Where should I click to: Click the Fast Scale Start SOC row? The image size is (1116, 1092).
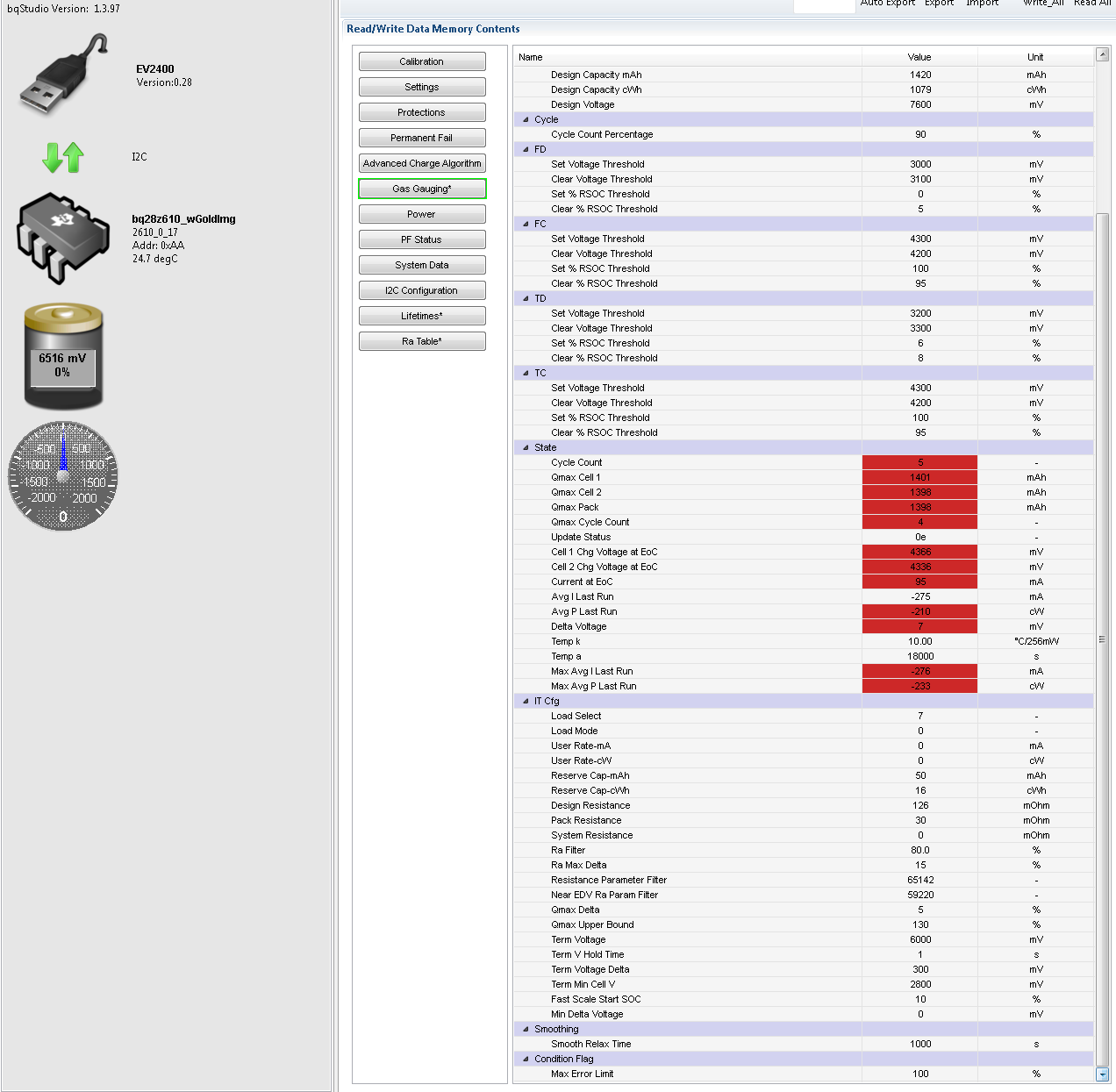coord(804,999)
